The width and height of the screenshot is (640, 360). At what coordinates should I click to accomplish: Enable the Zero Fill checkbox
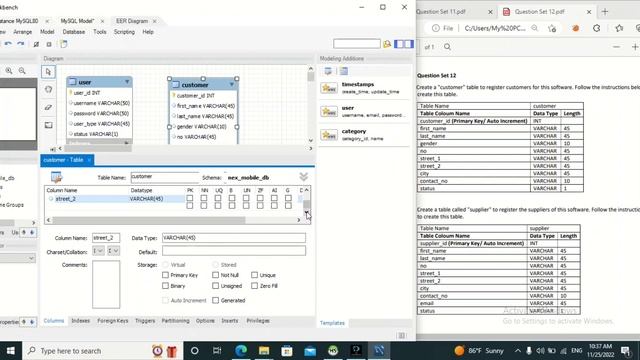point(255,286)
